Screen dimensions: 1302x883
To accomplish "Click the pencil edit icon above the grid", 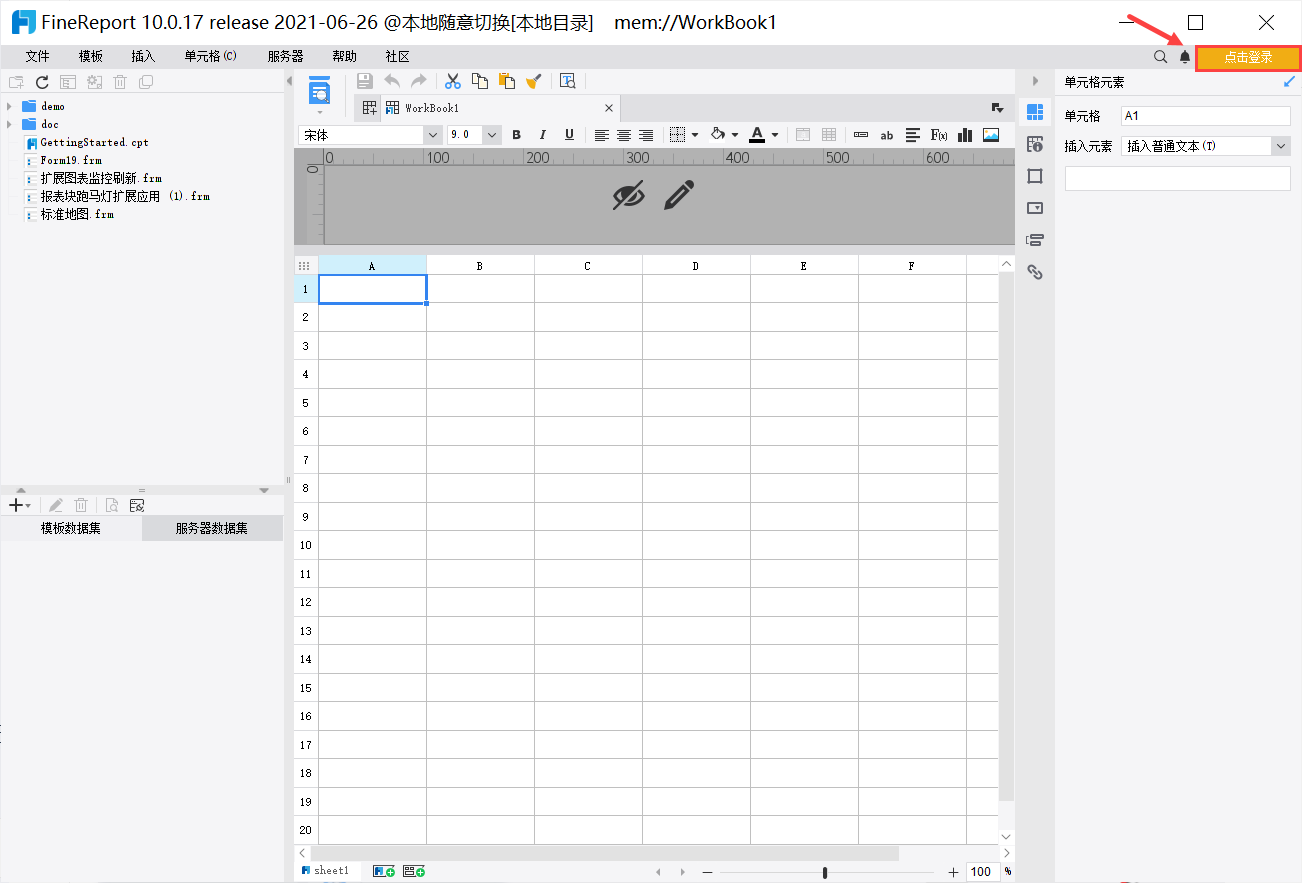I will click(678, 196).
